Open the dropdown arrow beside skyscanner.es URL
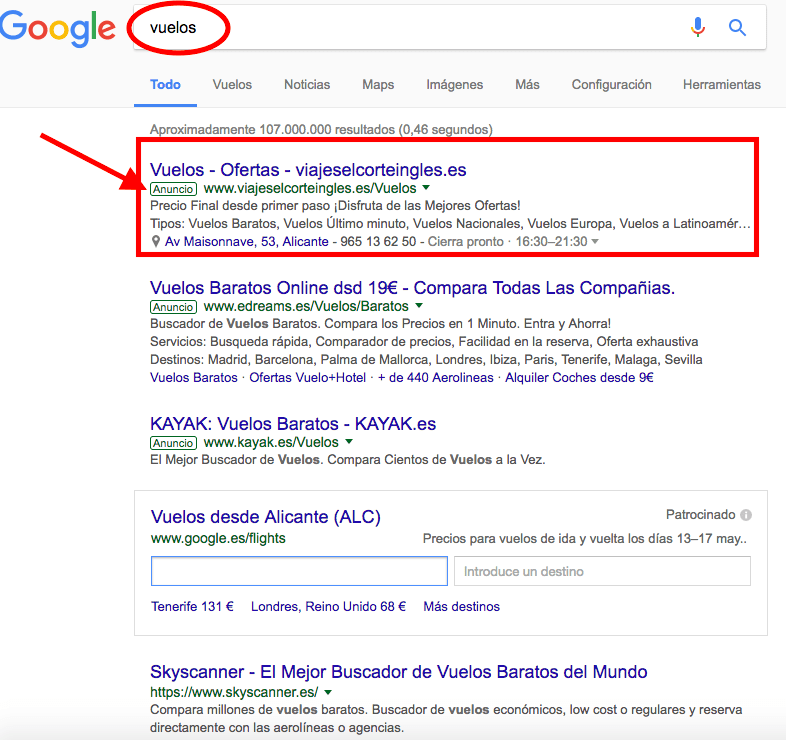Screen dimensions: 786x740 click(x=328, y=692)
